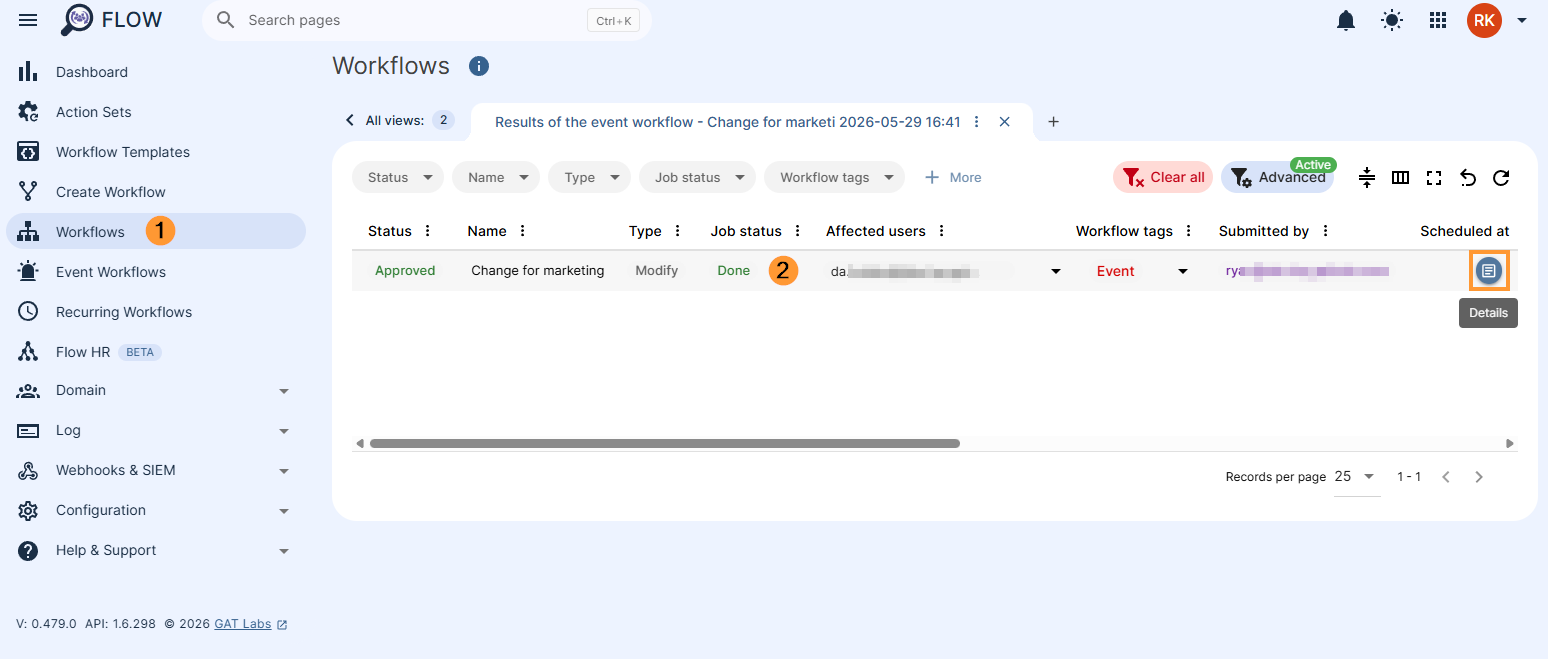Open Job status column menu
The height and width of the screenshot is (659, 1548).
click(x=798, y=231)
